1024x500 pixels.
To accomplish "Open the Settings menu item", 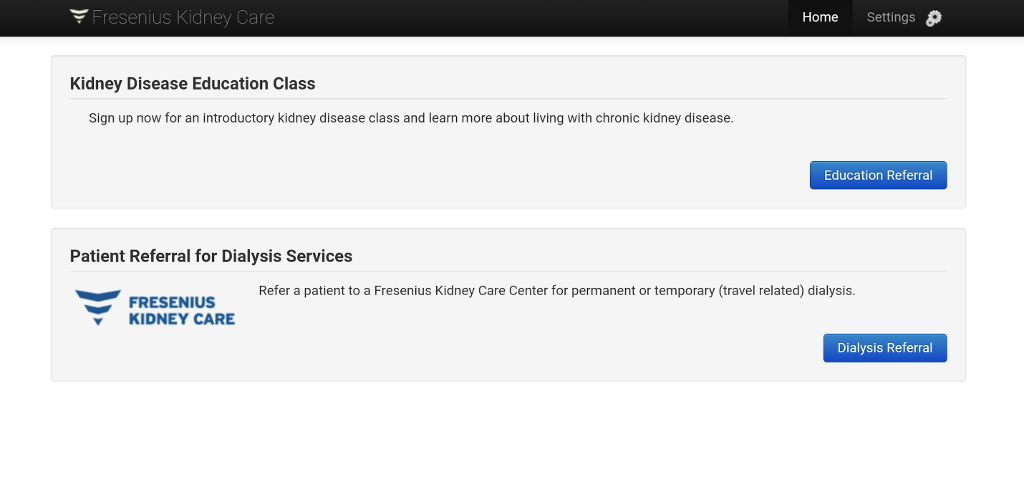I will click(x=891, y=18).
